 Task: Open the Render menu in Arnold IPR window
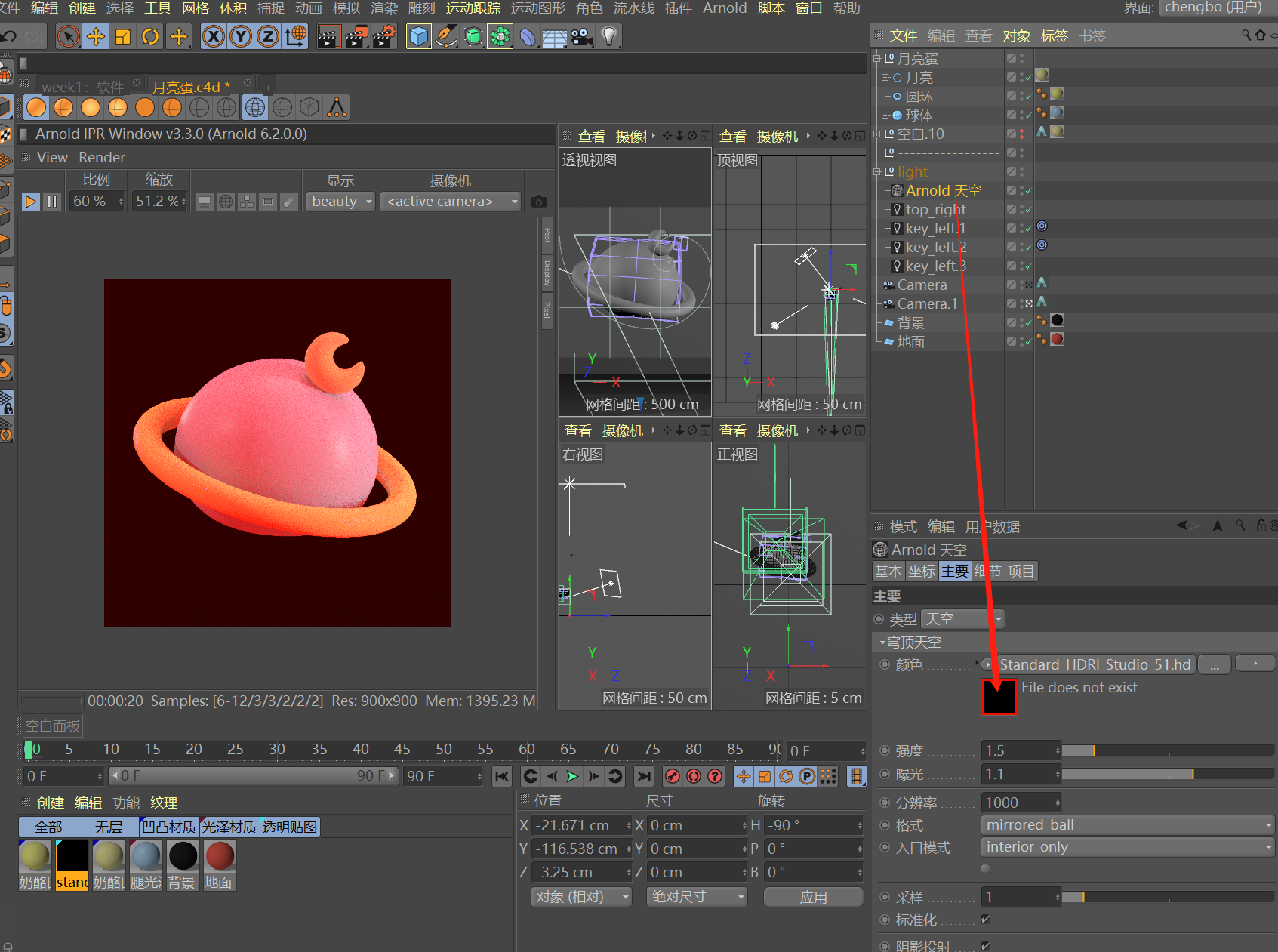[x=102, y=157]
